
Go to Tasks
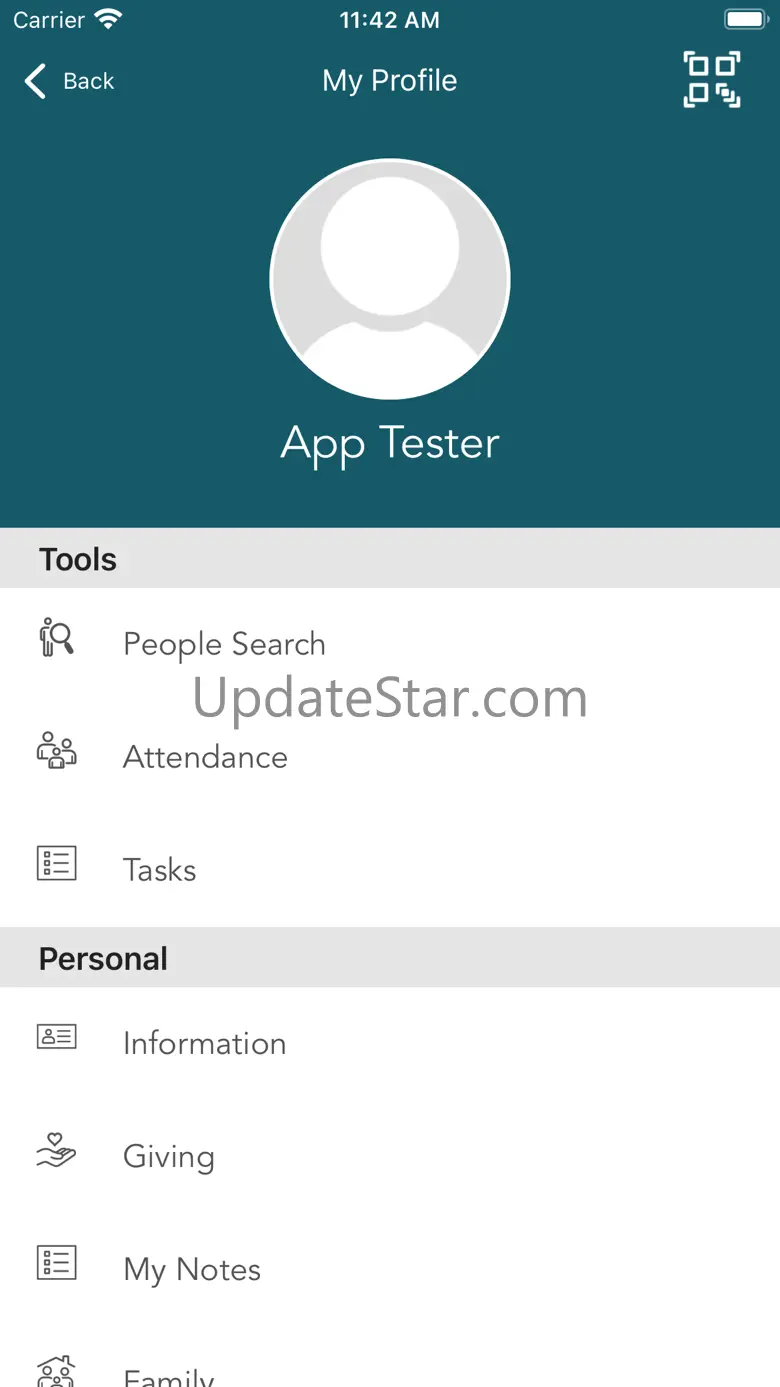(x=390, y=870)
